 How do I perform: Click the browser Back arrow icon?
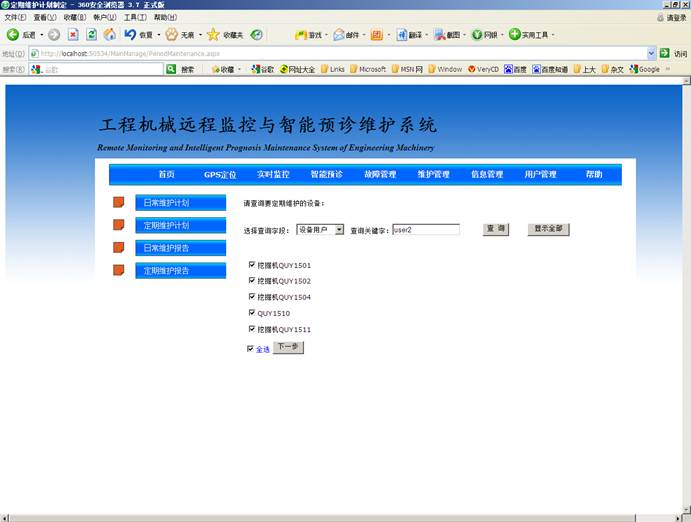coord(13,35)
